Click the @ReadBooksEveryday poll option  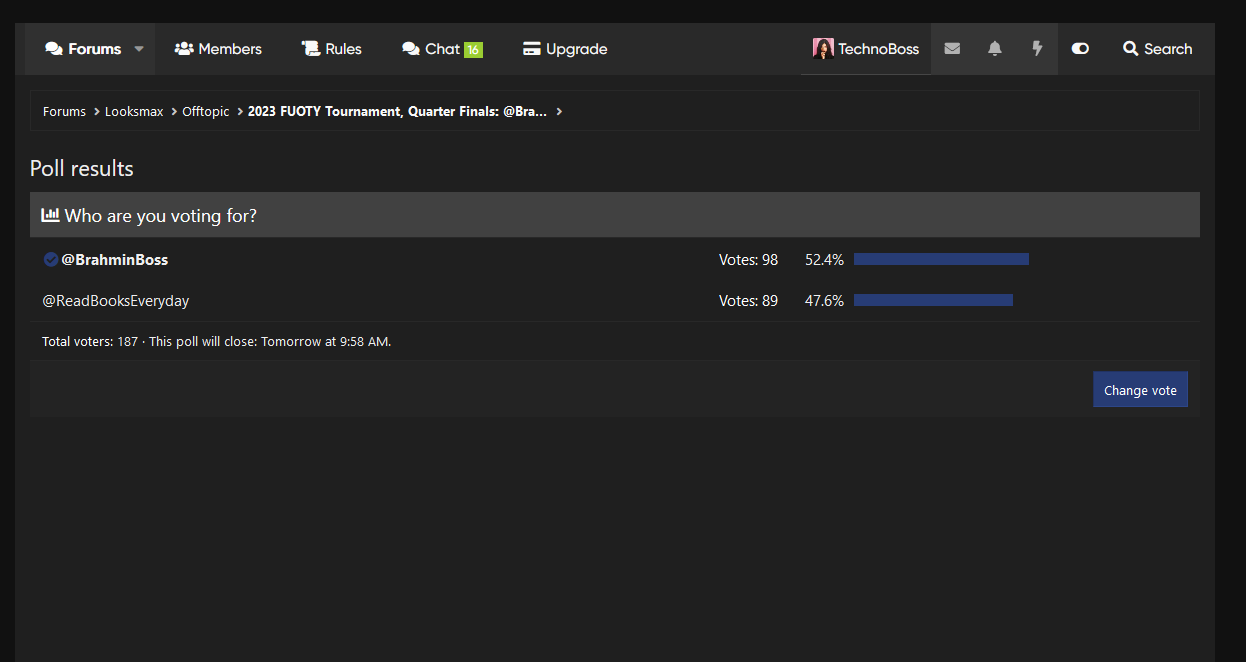(x=115, y=301)
